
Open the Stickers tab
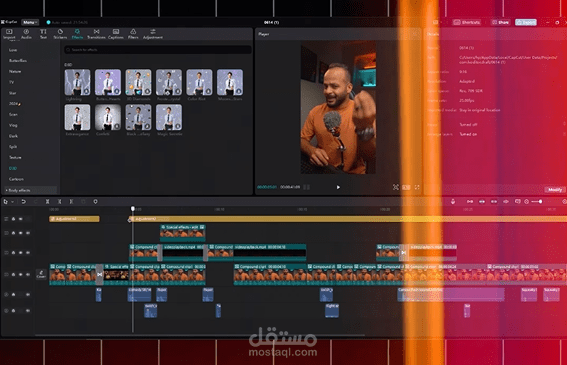click(60, 34)
